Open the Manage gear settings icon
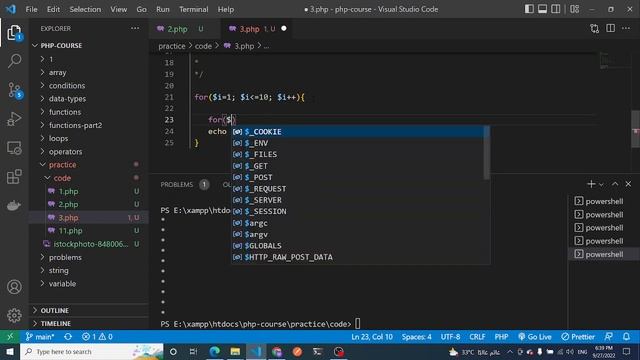The image size is (640, 360). (x=14, y=315)
